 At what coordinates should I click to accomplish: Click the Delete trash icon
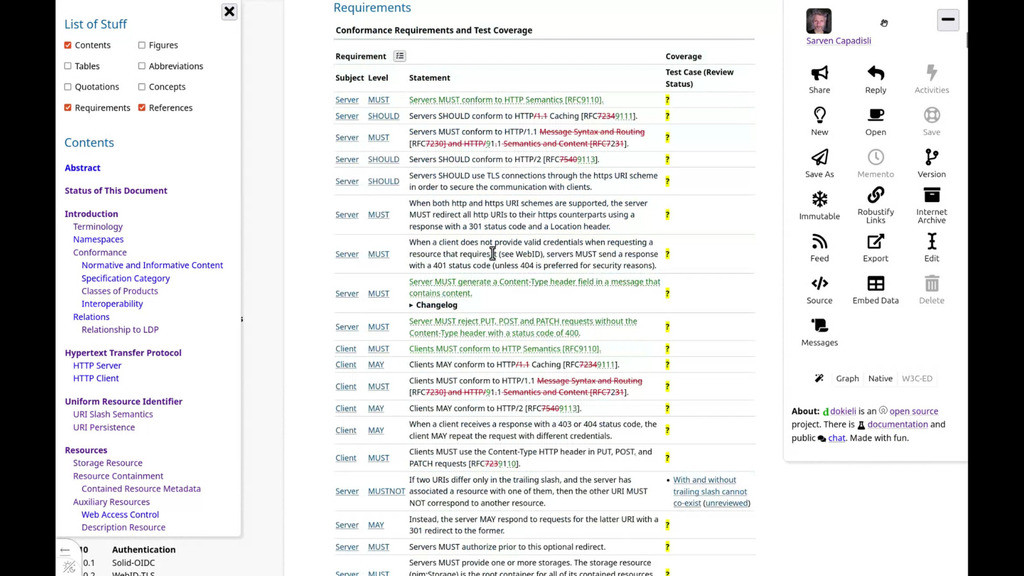tap(931, 283)
